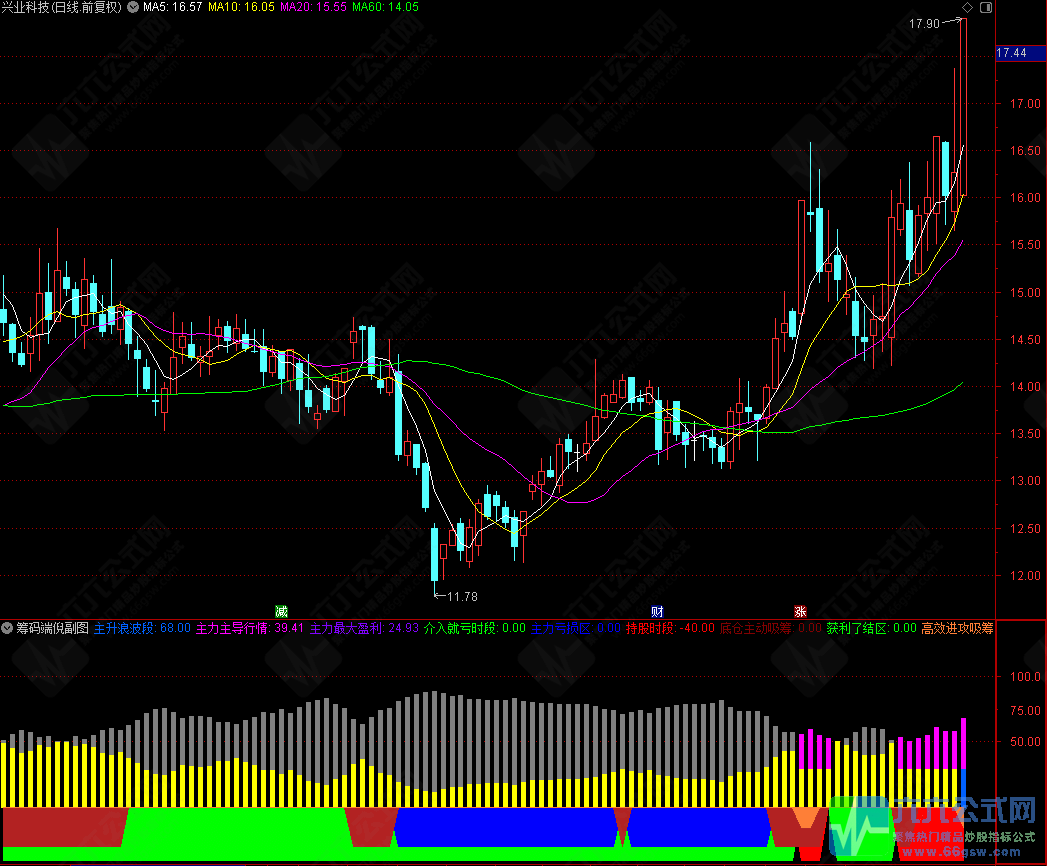Click the 50.00 indicator axis label
The height and width of the screenshot is (866, 1047).
(x=1025, y=742)
